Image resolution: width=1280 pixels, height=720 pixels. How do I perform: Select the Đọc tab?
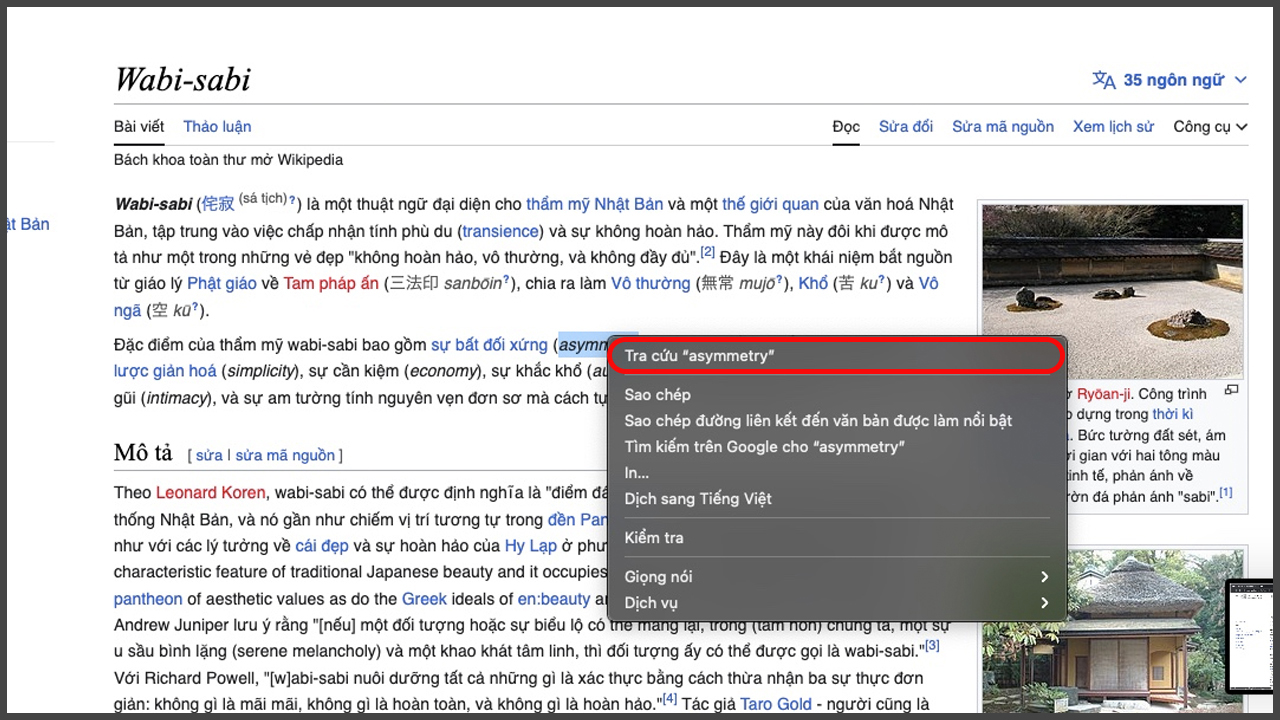[846, 127]
